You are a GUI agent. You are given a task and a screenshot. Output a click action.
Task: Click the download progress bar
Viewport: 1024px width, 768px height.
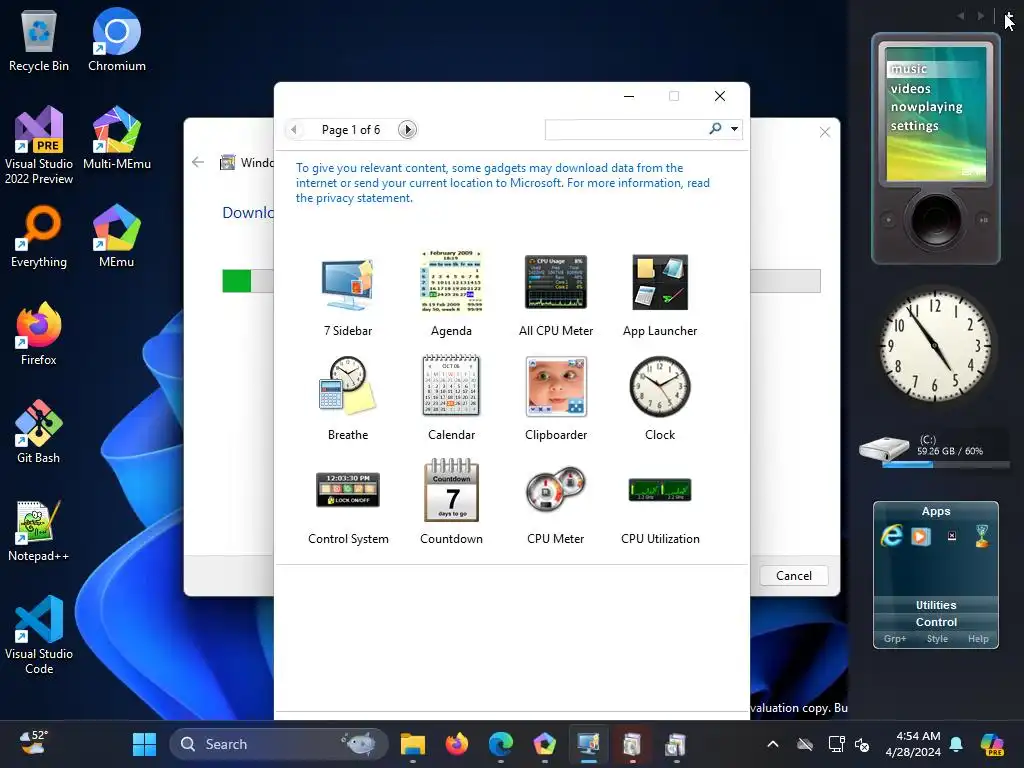click(x=521, y=281)
